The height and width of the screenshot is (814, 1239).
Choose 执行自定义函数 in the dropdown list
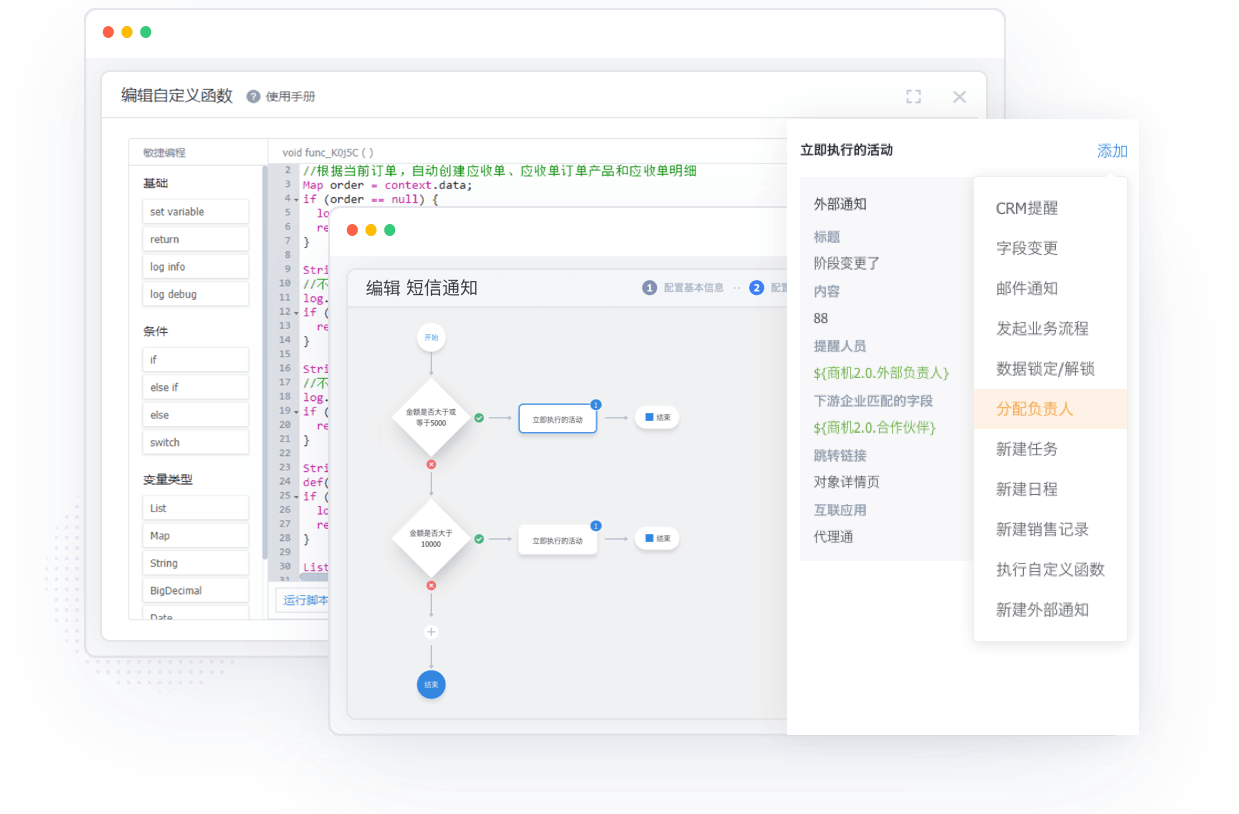pyautogui.click(x=1049, y=569)
